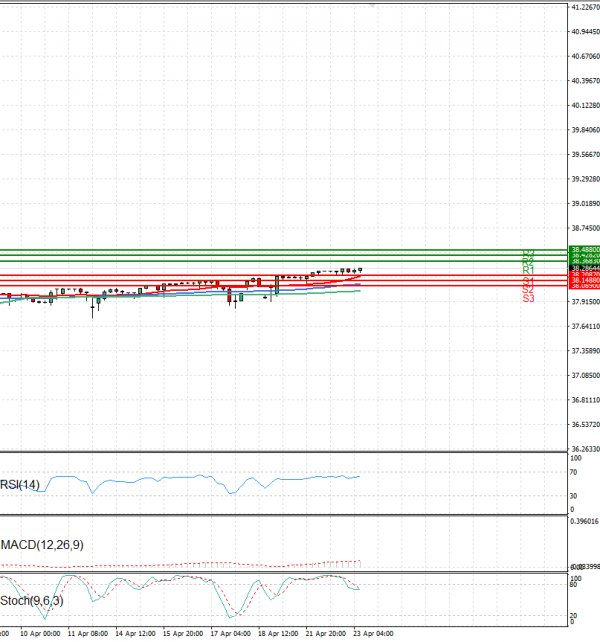Image resolution: width=600 pixels, height=642 pixels.
Task: Click the 37.64110 price axis label
Action: 586,326
